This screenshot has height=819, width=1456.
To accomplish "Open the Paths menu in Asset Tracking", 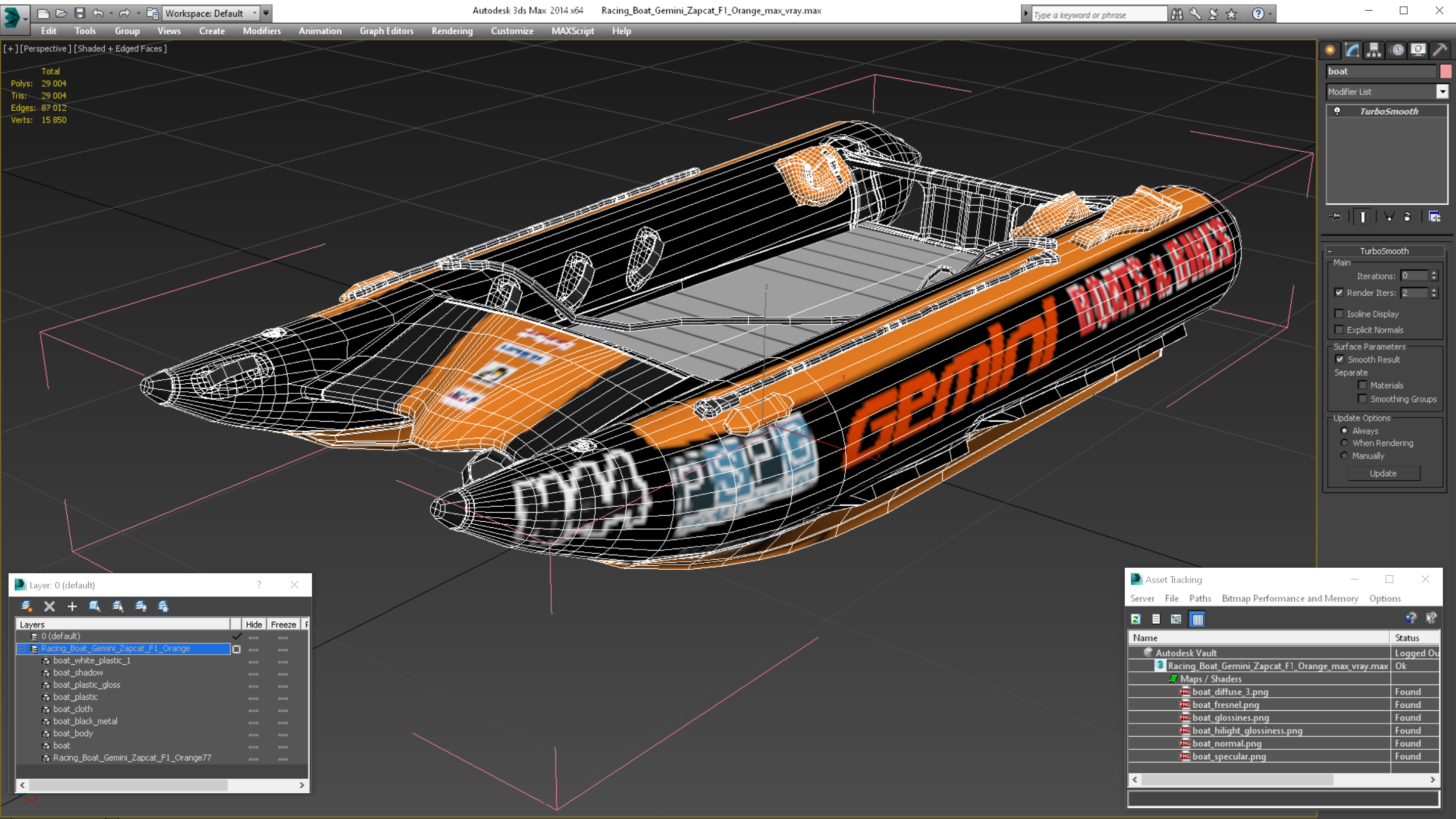I will tap(1199, 598).
